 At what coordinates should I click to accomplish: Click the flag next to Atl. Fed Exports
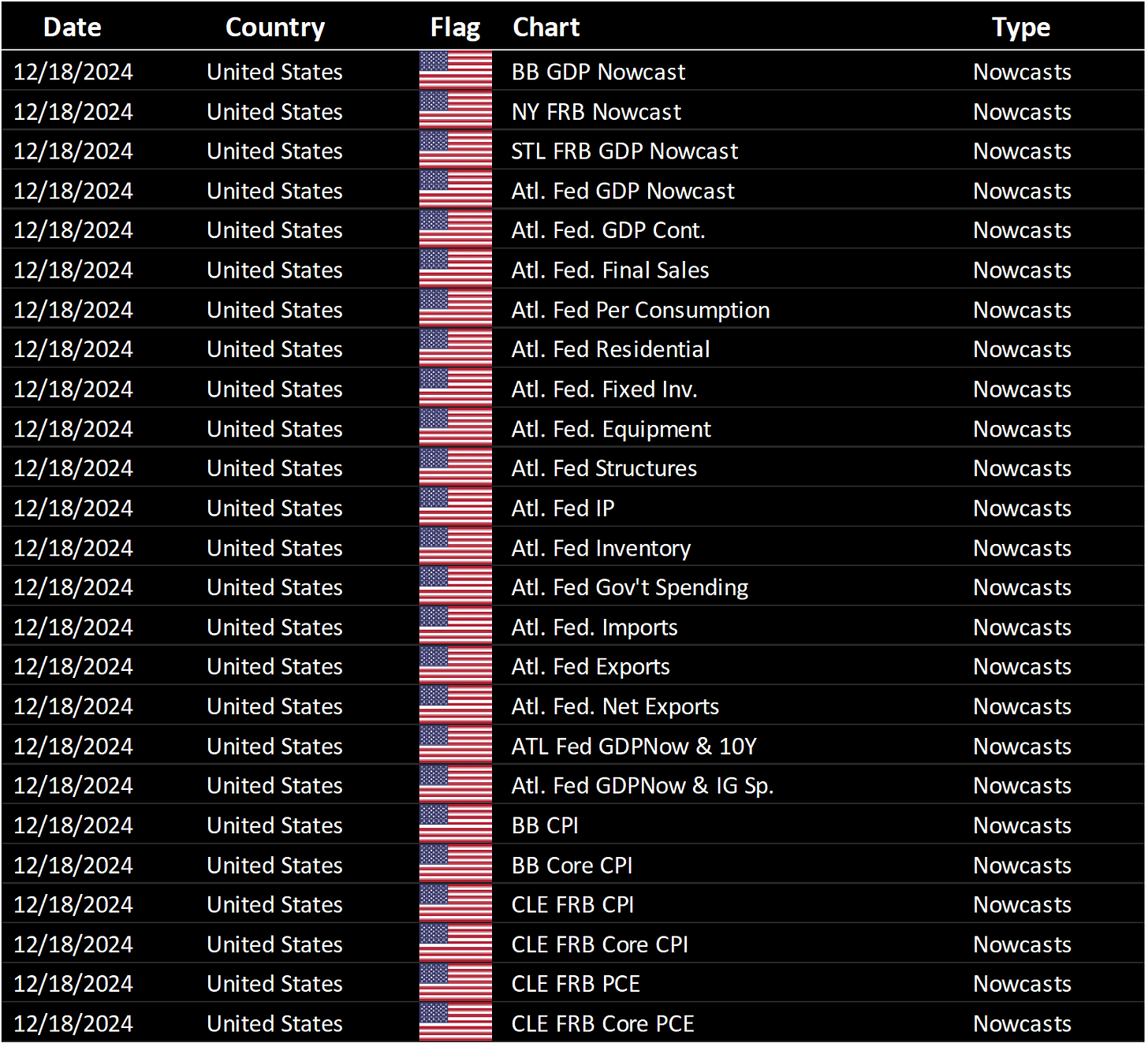click(456, 666)
